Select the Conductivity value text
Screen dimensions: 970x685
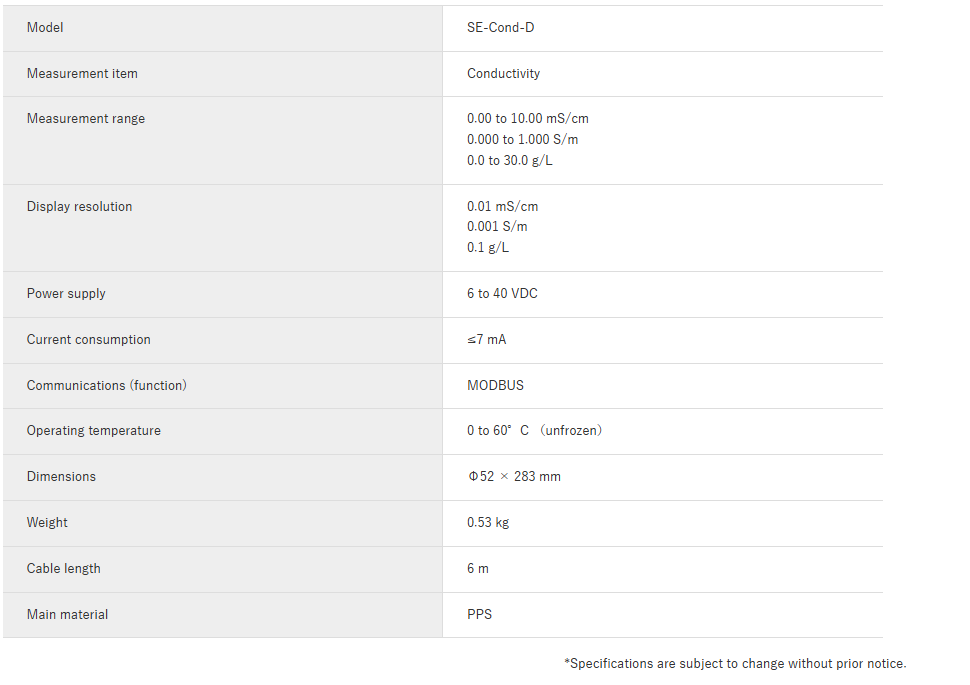pyautogui.click(x=504, y=74)
